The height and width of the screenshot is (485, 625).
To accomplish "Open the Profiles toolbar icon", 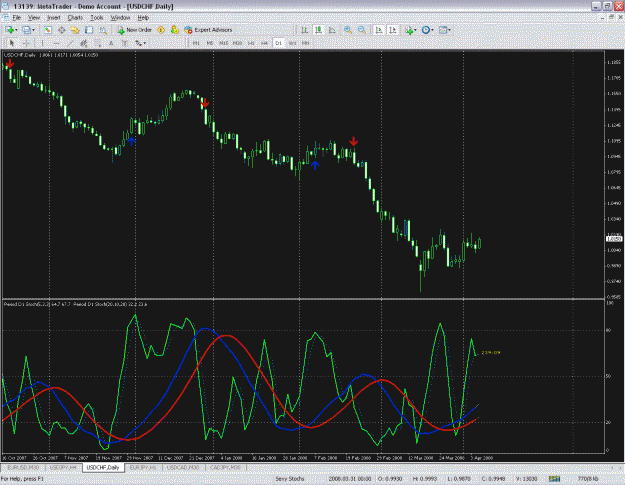I will (26, 30).
